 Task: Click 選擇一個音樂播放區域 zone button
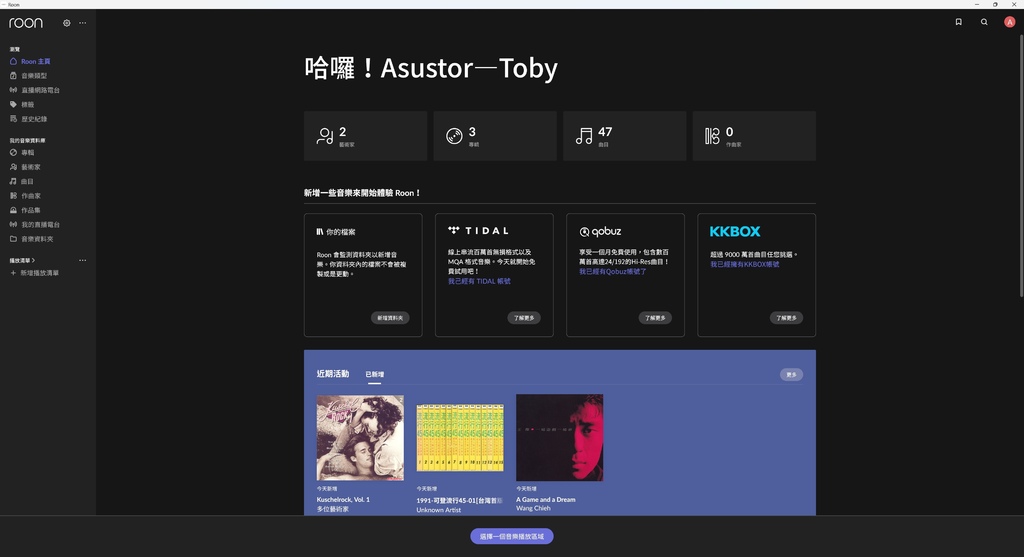coord(512,537)
